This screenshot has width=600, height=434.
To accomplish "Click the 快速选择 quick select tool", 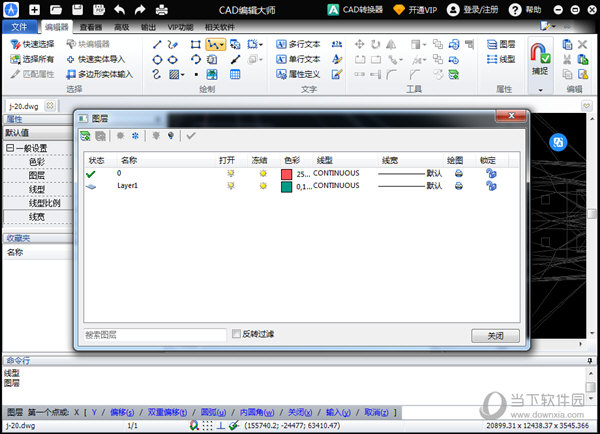I will coord(32,44).
